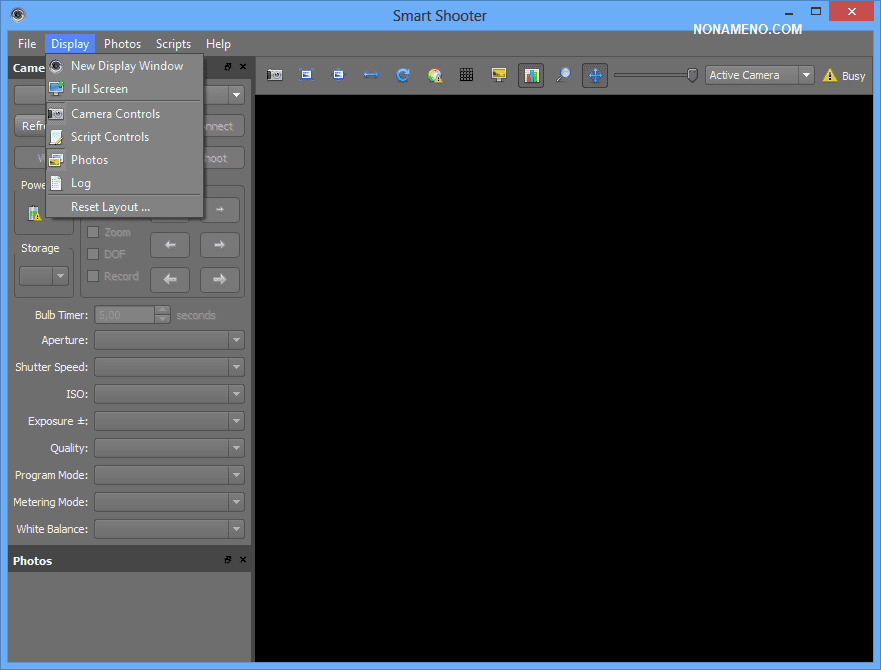Click the grid overlay icon in toolbar
Image resolution: width=881 pixels, height=670 pixels.
tap(466, 75)
